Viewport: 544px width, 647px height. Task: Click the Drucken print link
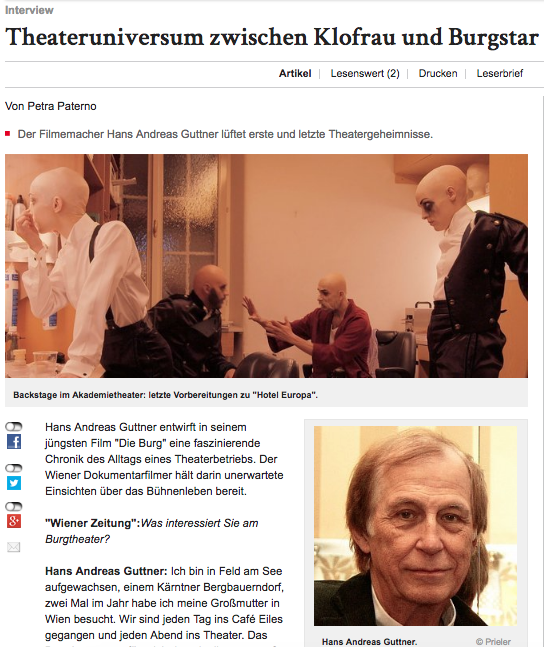[438, 73]
